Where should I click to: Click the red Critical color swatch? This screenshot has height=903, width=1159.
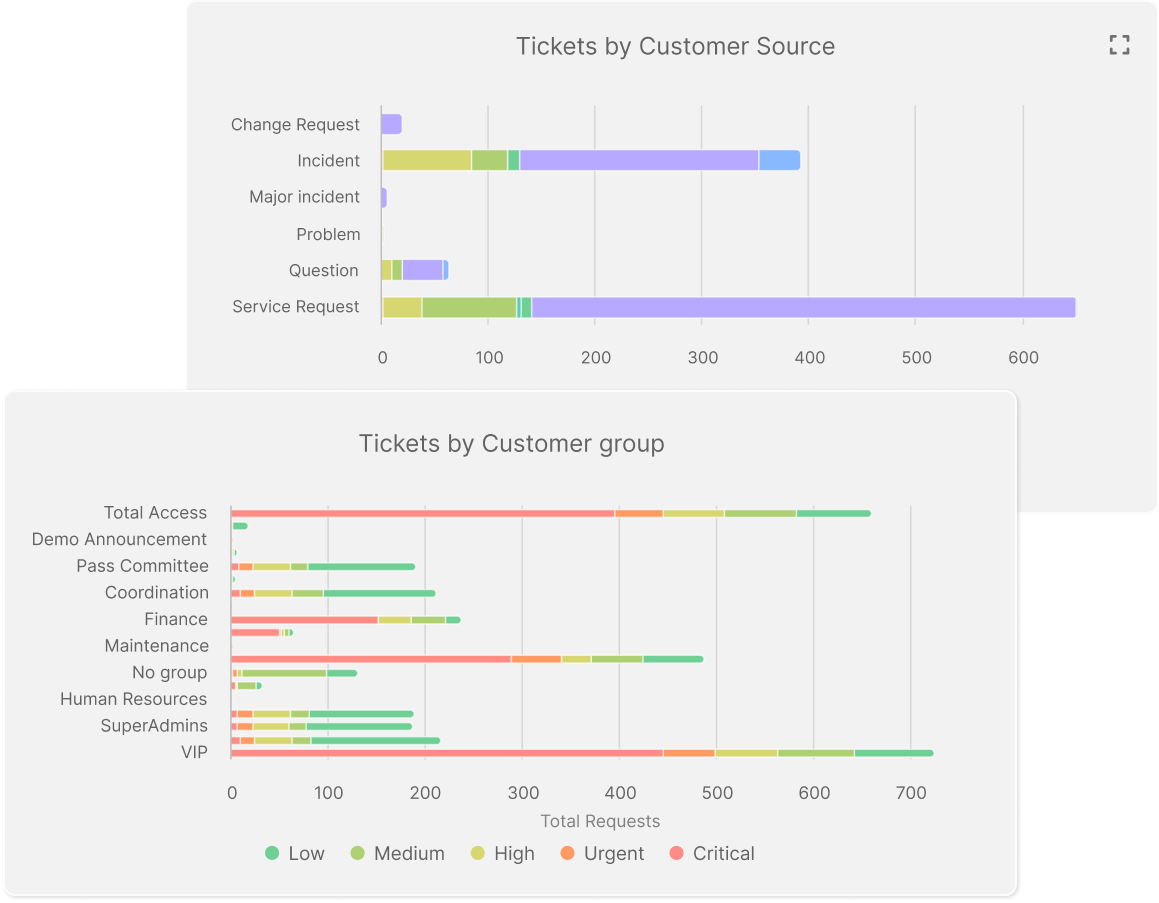pyautogui.click(x=677, y=853)
